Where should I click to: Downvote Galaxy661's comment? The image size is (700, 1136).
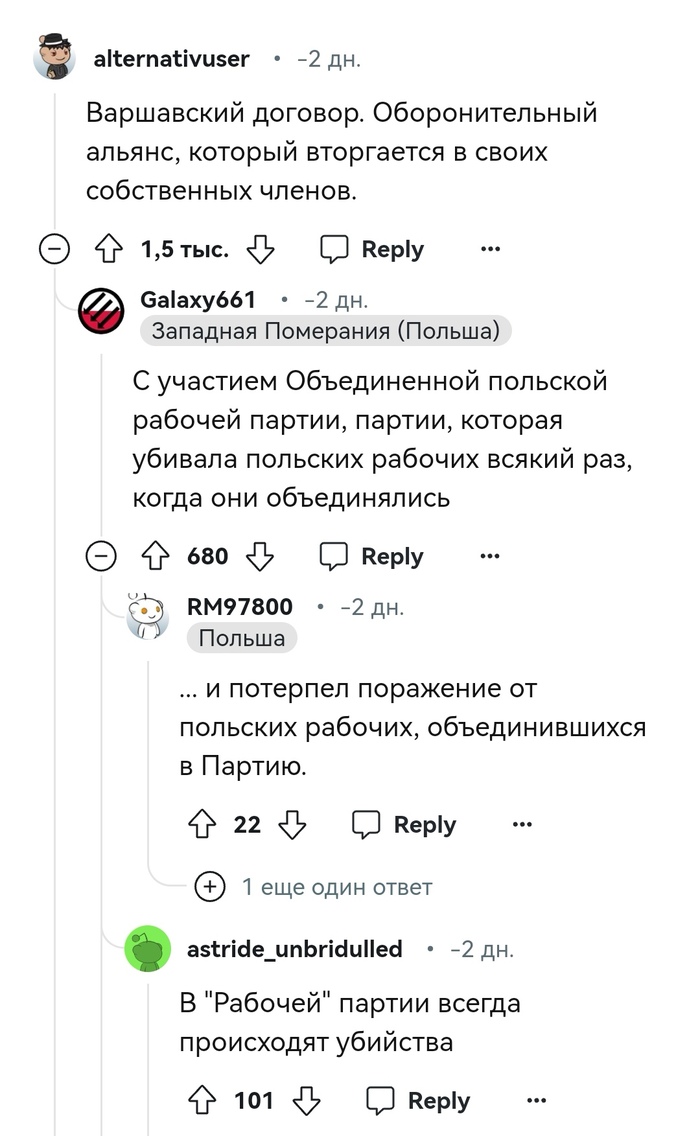260,556
